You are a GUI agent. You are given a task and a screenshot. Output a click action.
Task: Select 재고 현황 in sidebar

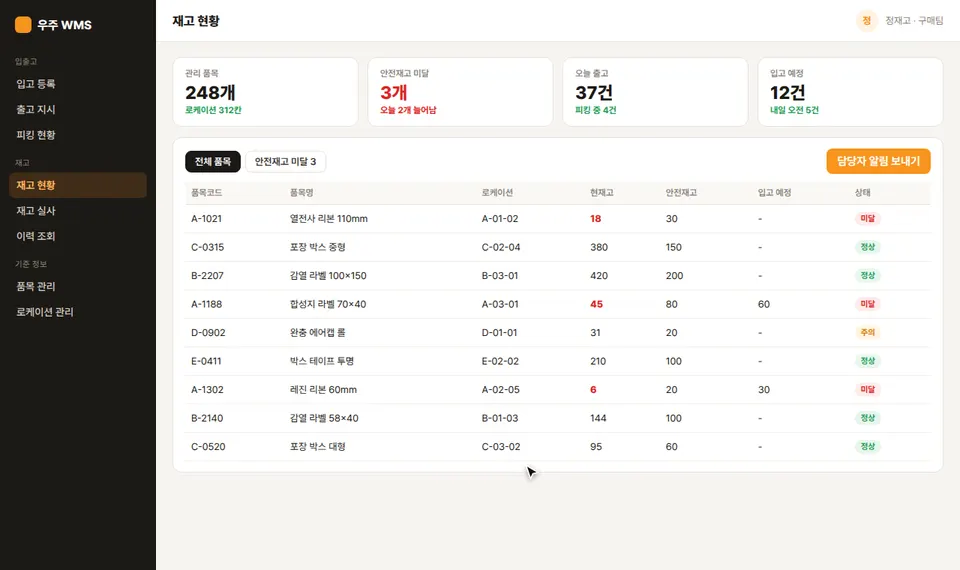[x=78, y=185]
